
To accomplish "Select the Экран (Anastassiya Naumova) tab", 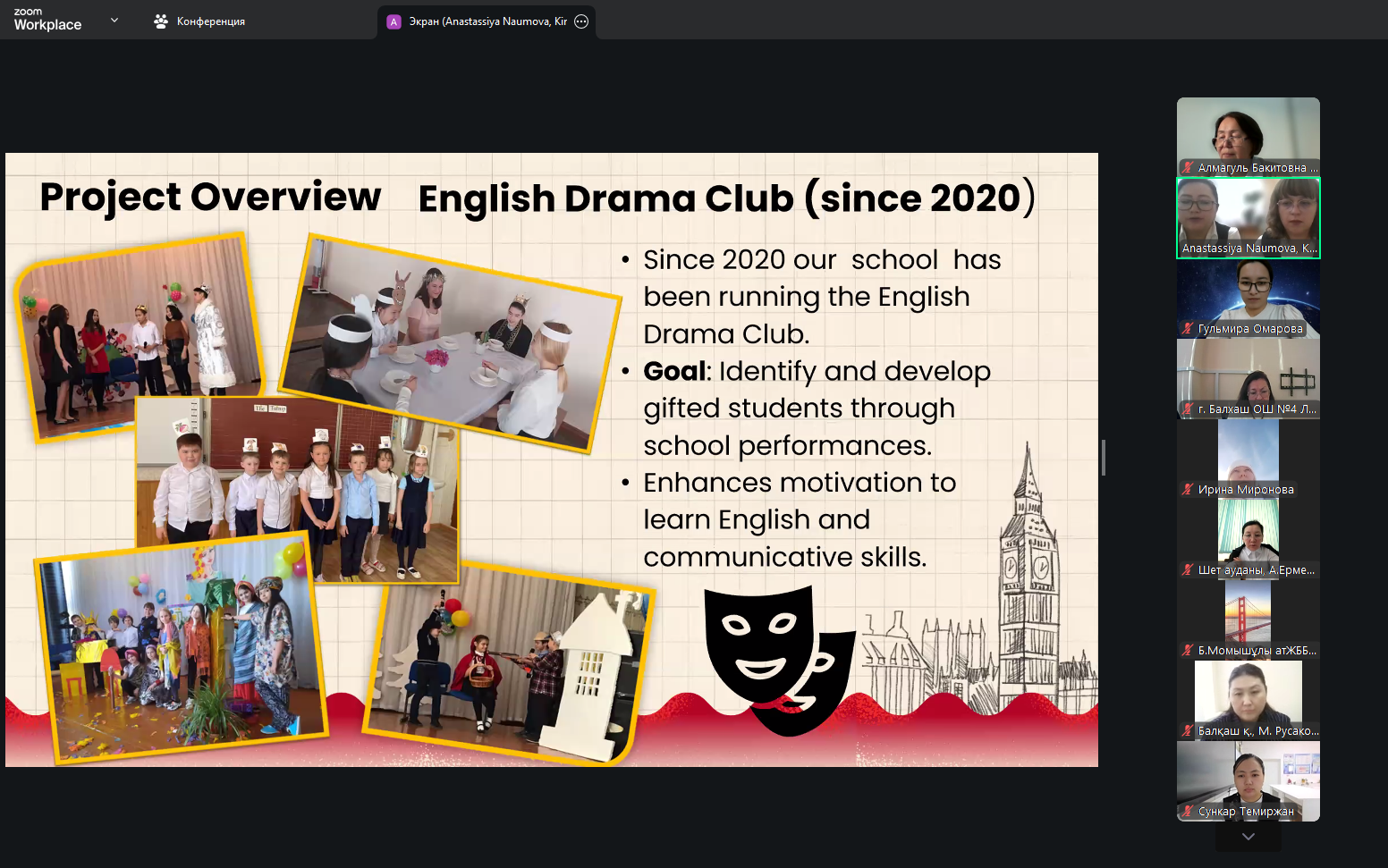I will click(487, 21).
